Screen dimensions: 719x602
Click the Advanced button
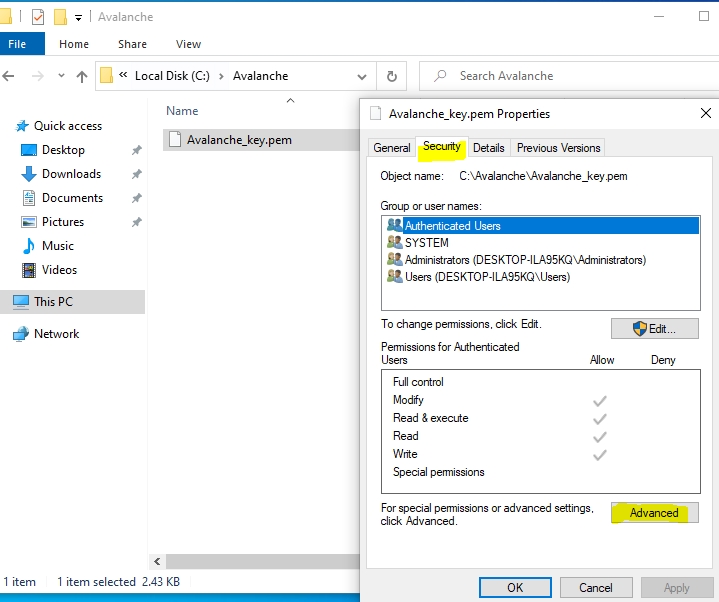pyautogui.click(x=654, y=513)
